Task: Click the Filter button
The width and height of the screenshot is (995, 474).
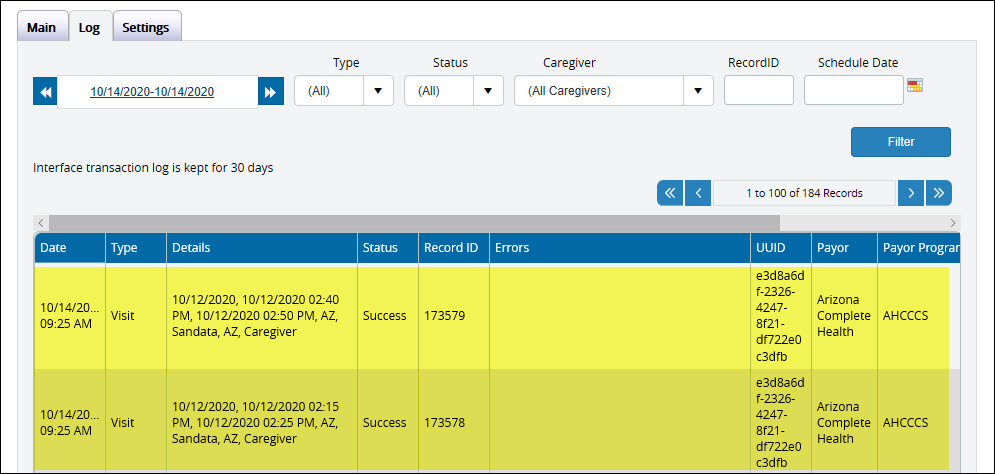Action: [900, 142]
